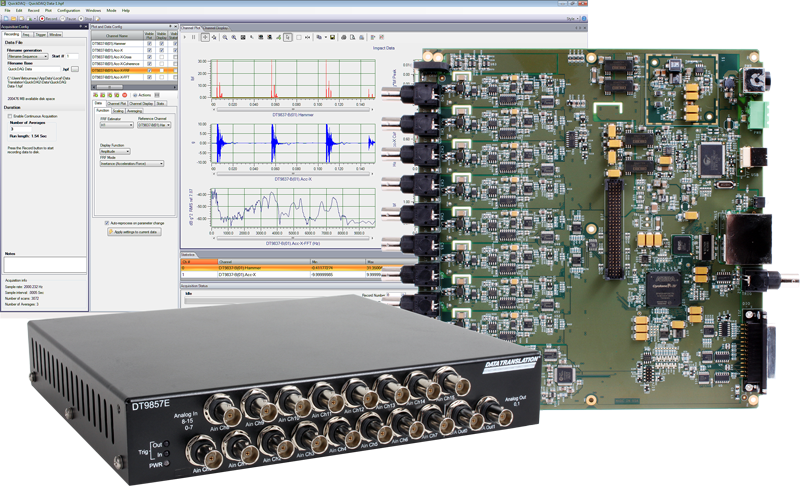The width and height of the screenshot is (800, 487).
Task: Open the Averaging tab
Action: coord(135,111)
